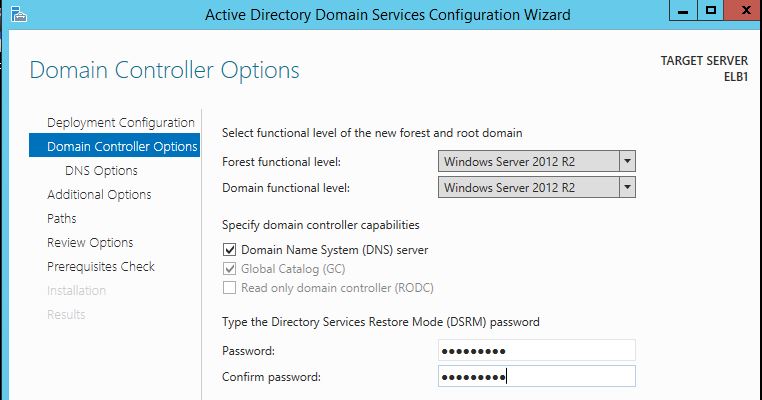Click 'Select functional level' instruction text
762x400 pixels.
(372, 133)
